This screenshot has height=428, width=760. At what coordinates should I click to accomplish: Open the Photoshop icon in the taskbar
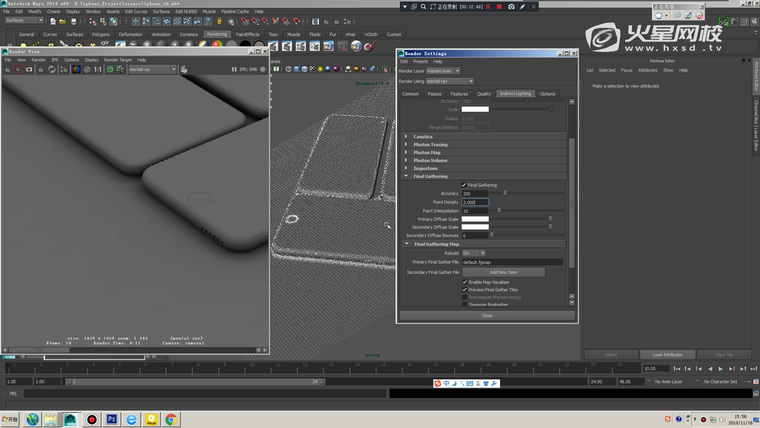pos(111,419)
